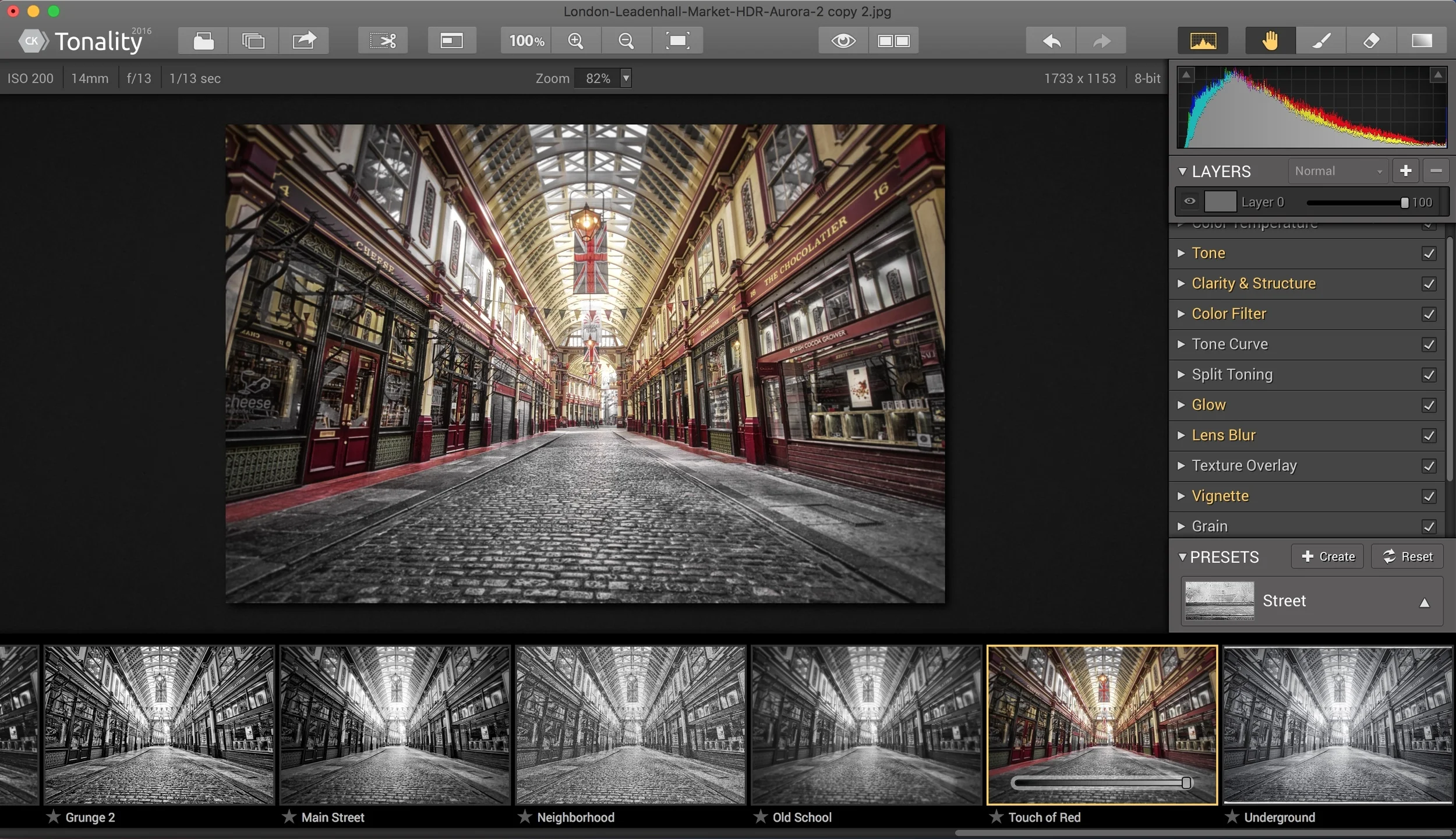The height and width of the screenshot is (839, 1456).
Task: Apply the Old School preset thumbnail
Action: pyautogui.click(x=866, y=725)
